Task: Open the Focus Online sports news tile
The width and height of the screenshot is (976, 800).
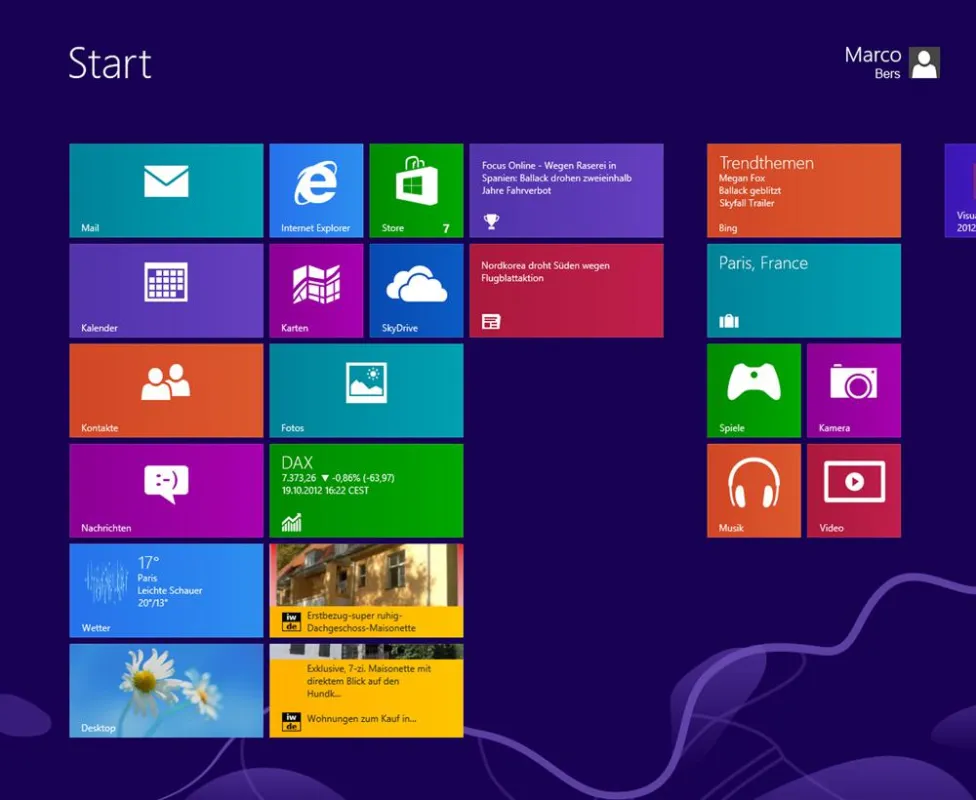Action: (566, 191)
